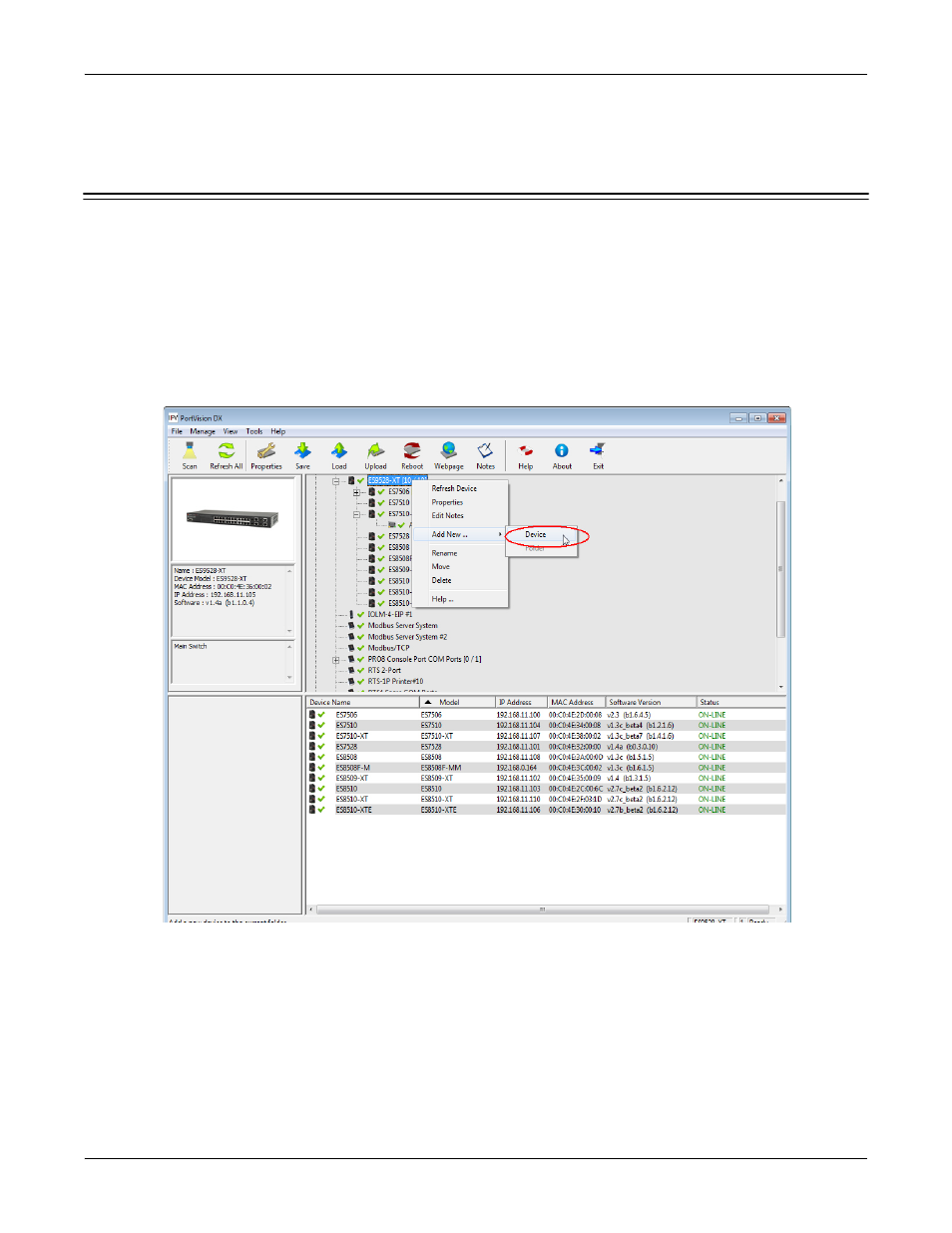Screen dimensions: 952x1233
Task: Click the Notes toolbar icon
Action: pyautogui.click(x=486, y=456)
